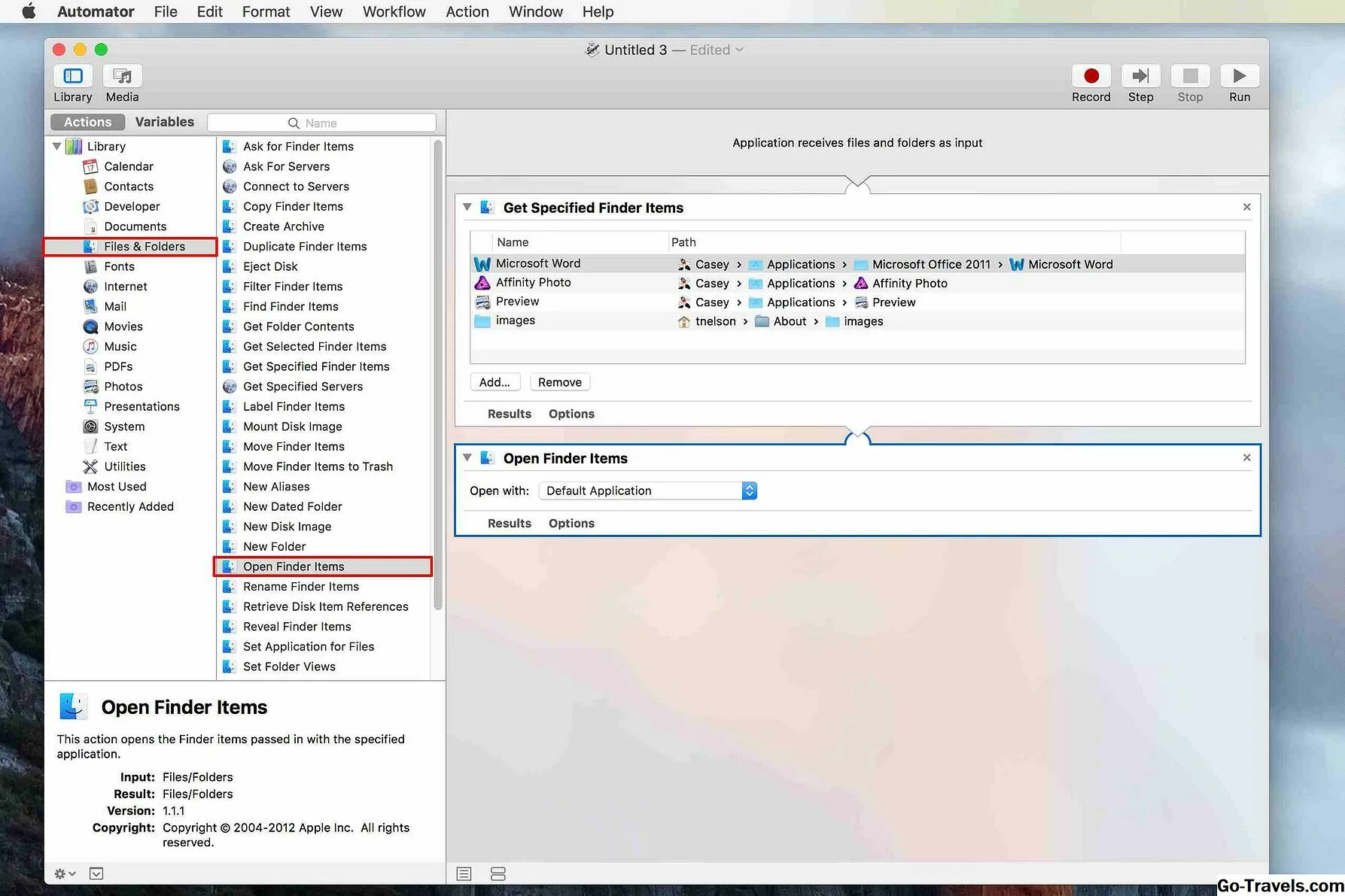Show Results for Get Specified Finder Items
This screenshot has height=896, width=1345.
click(x=510, y=414)
